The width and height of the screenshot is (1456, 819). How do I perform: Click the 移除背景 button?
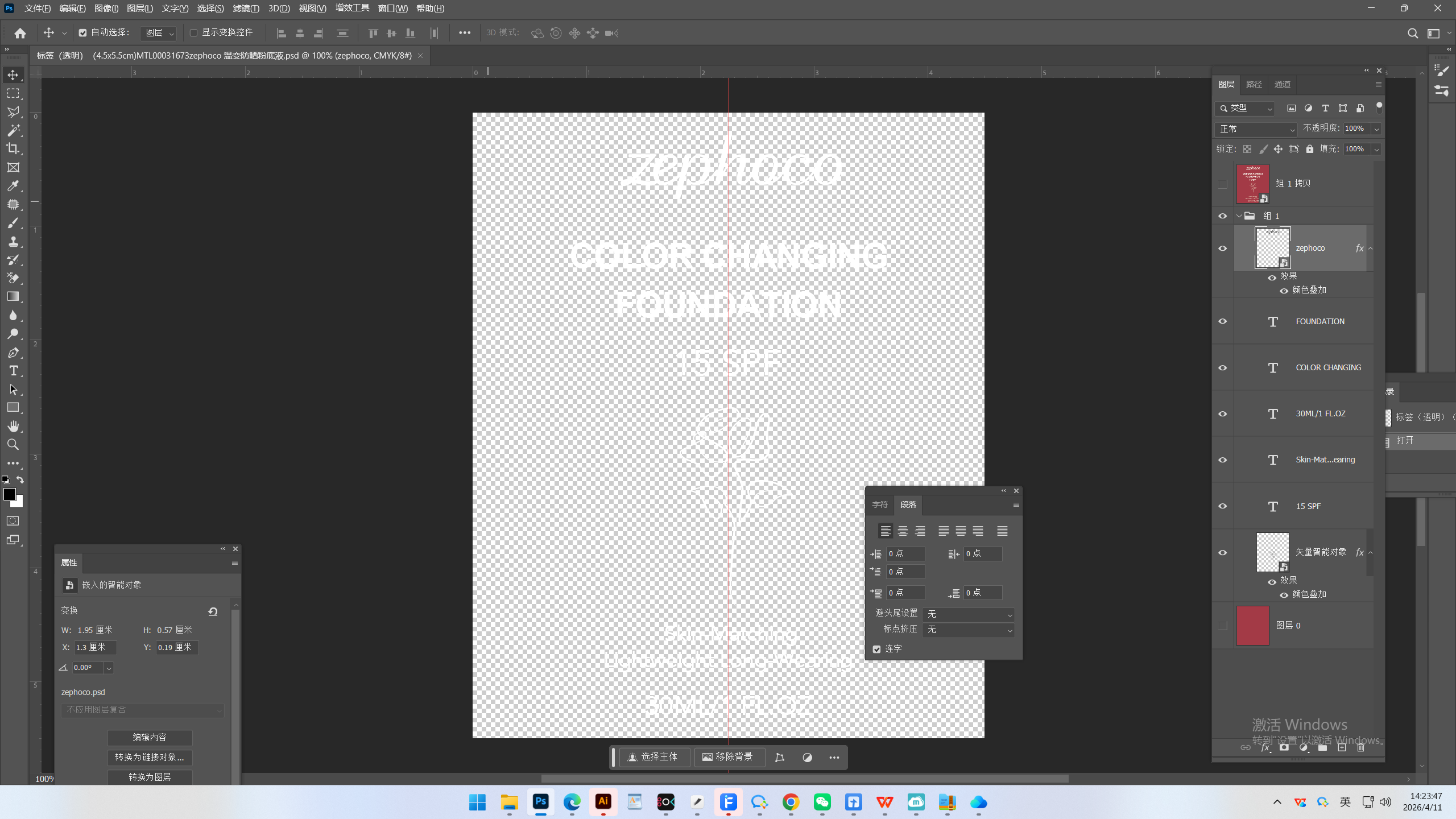click(x=729, y=757)
